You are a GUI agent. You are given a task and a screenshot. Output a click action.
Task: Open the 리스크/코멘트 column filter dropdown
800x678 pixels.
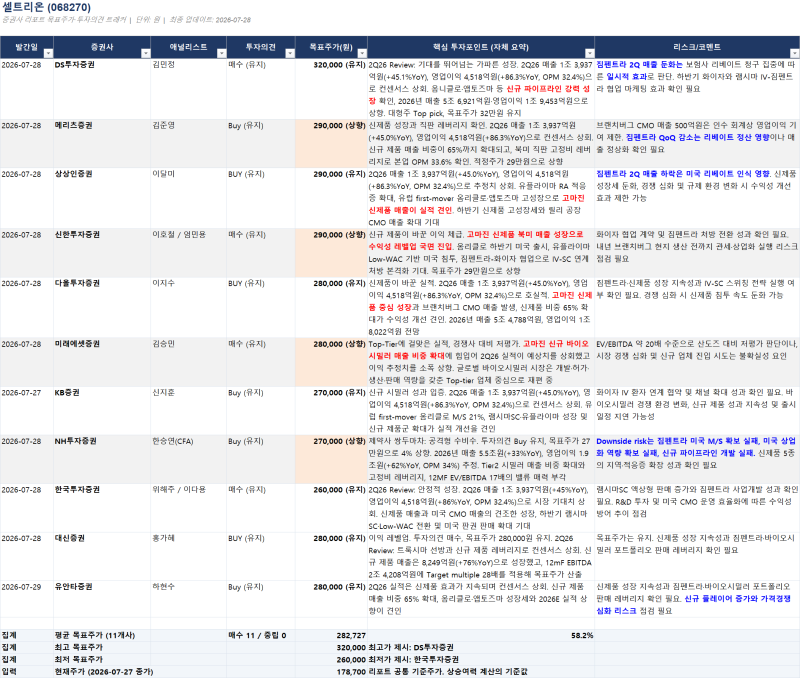pyautogui.click(x=794, y=53)
